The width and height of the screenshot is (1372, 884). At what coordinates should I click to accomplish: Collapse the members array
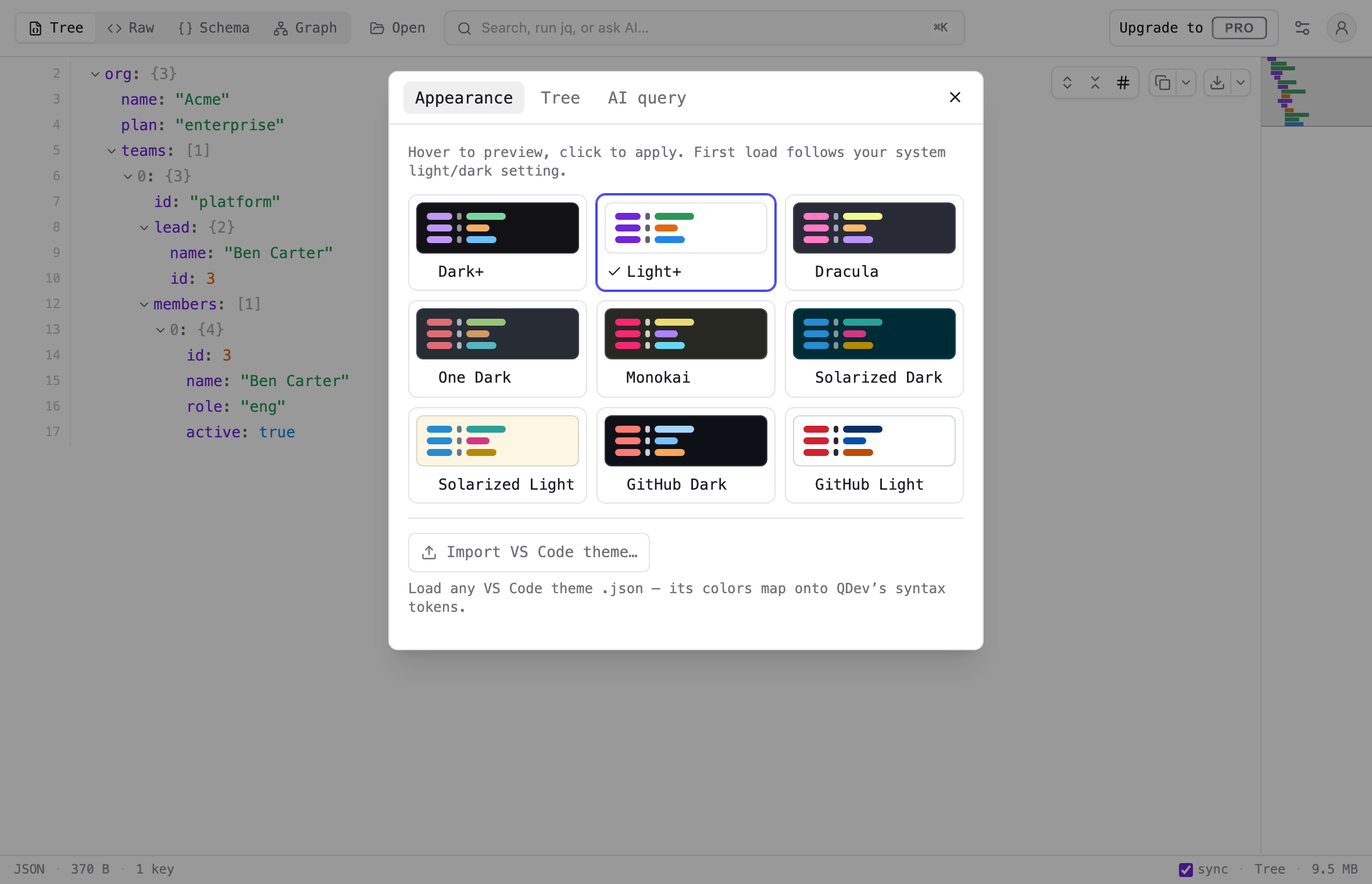(144, 304)
